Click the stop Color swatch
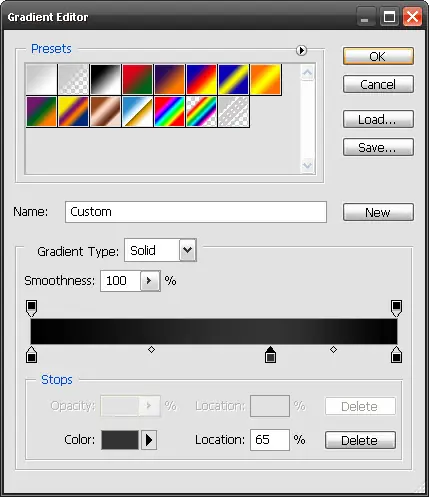 coord(120,440)
